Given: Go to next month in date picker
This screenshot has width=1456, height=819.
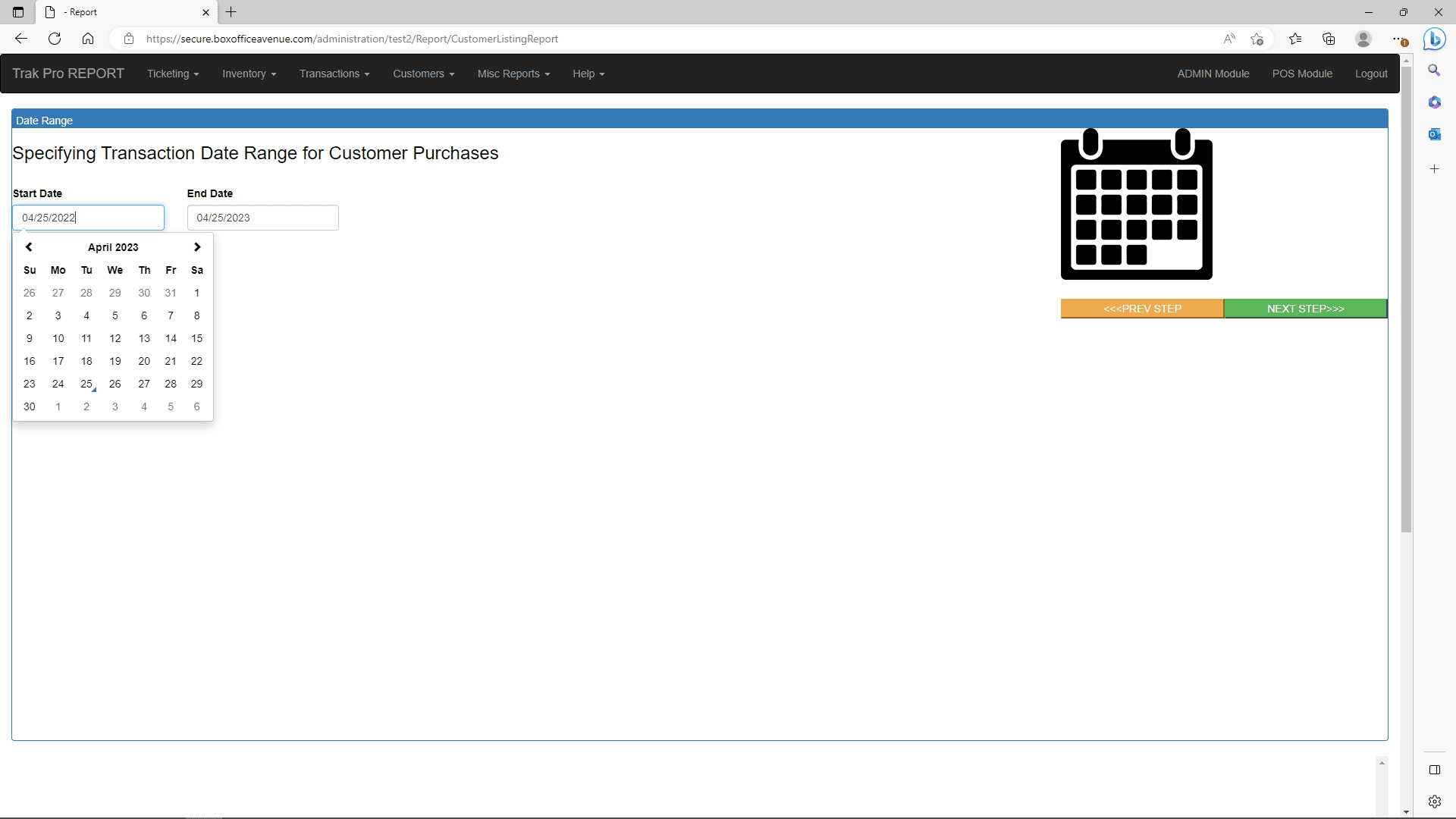Looking at the screenshot, I should (x=197, y=247).
